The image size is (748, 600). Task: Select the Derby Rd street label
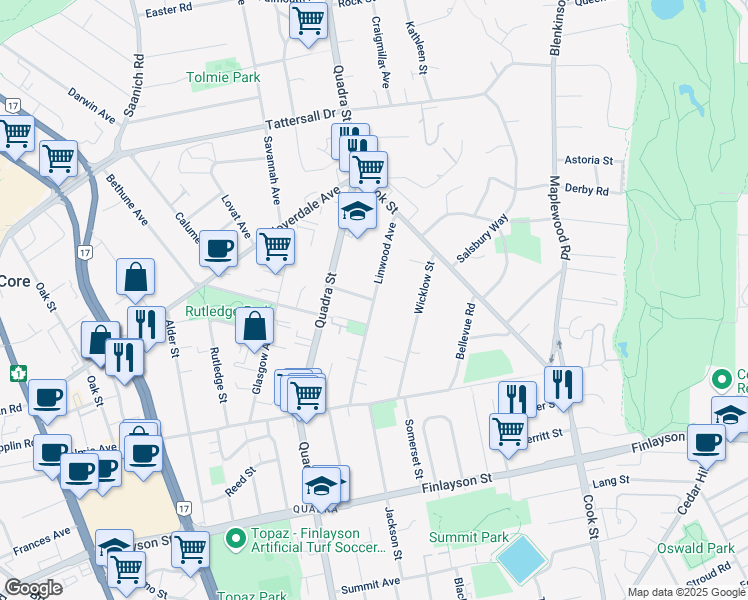pyautogui.click(x=587, y=189)
